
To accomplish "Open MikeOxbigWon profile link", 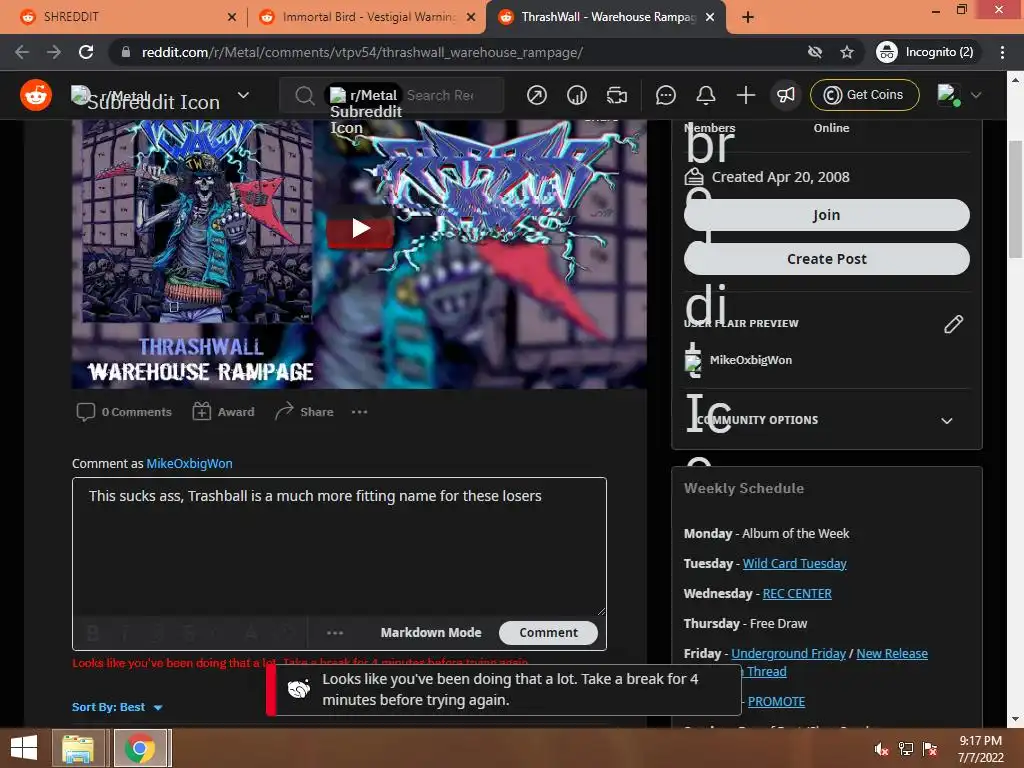I will (189, 464).
